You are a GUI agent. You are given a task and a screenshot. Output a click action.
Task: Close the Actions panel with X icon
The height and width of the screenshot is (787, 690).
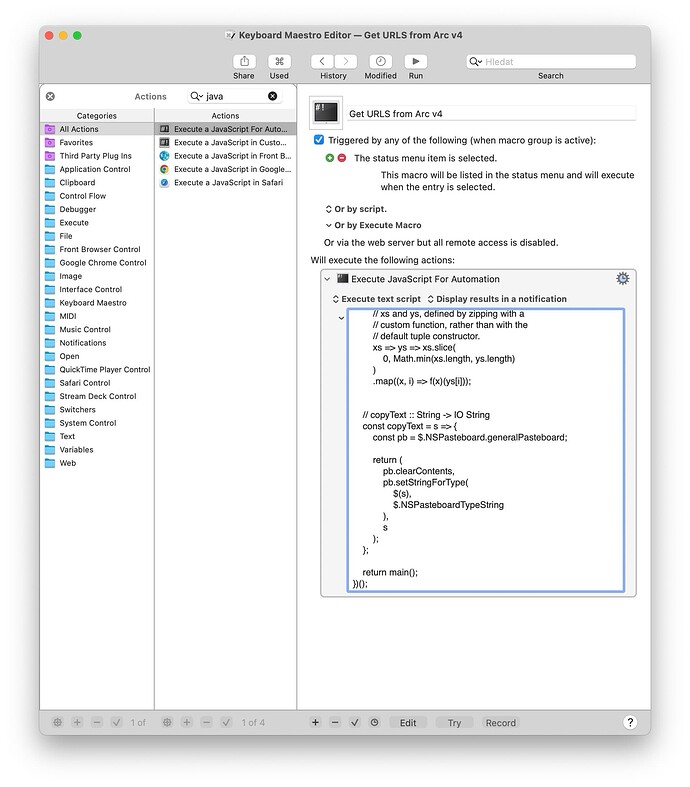50,96
